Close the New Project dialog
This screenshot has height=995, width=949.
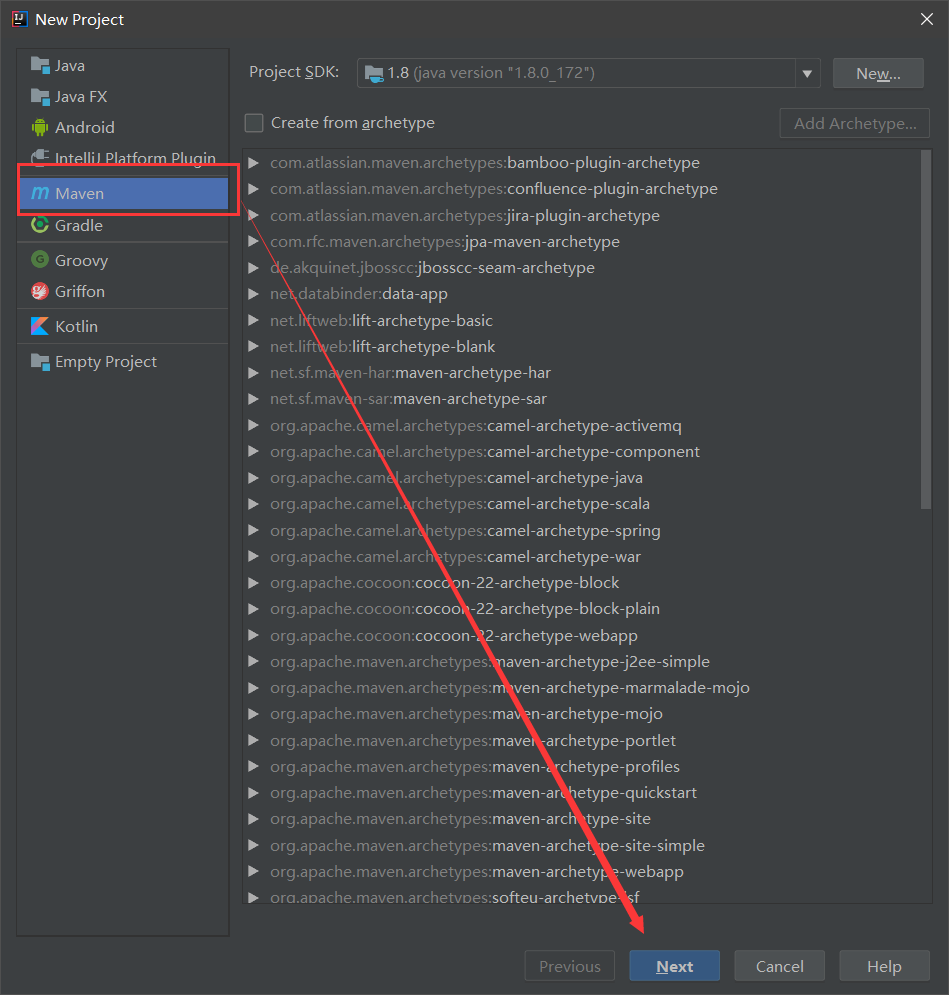coord(927,19)
